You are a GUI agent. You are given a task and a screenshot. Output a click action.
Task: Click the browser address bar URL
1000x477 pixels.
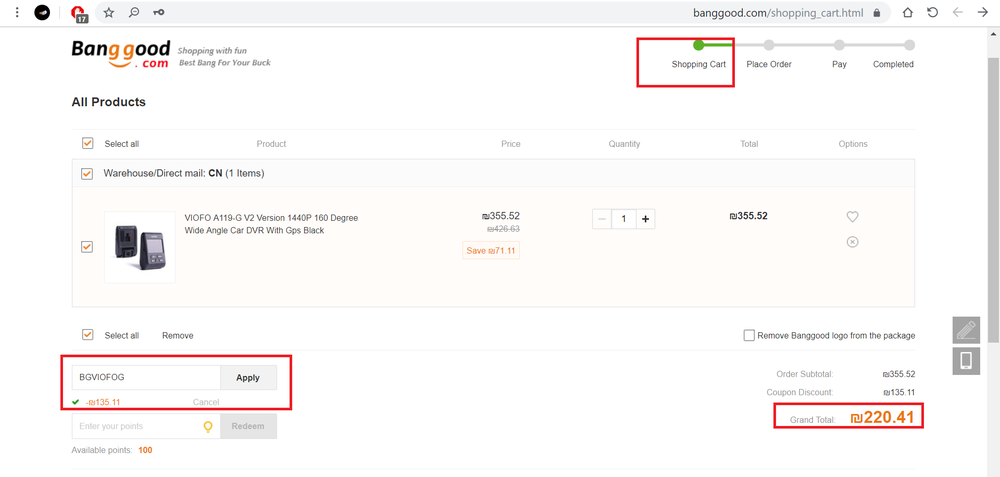coord(778,13)
